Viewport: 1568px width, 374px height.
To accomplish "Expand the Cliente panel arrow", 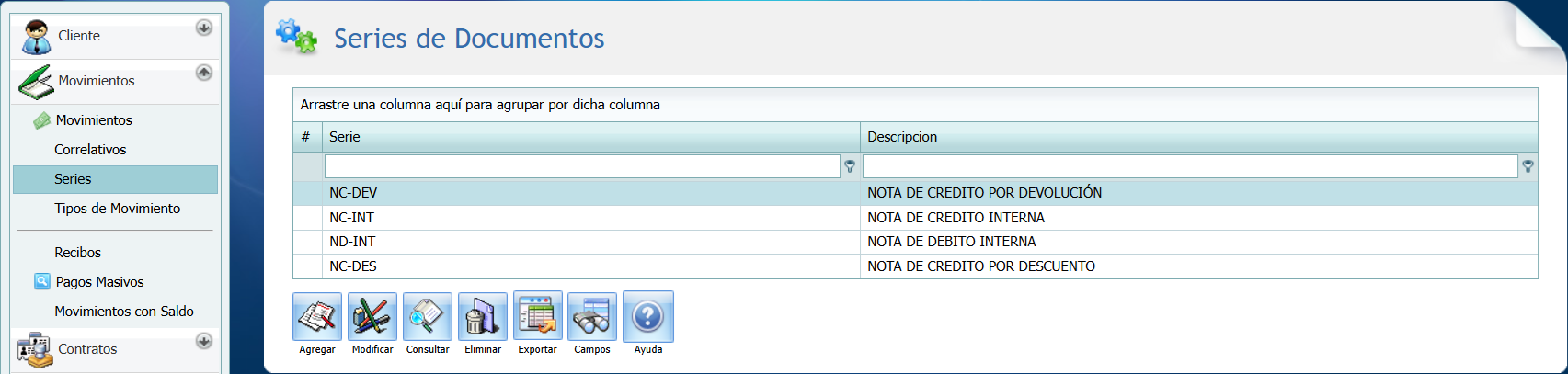I will pos(204,28).
